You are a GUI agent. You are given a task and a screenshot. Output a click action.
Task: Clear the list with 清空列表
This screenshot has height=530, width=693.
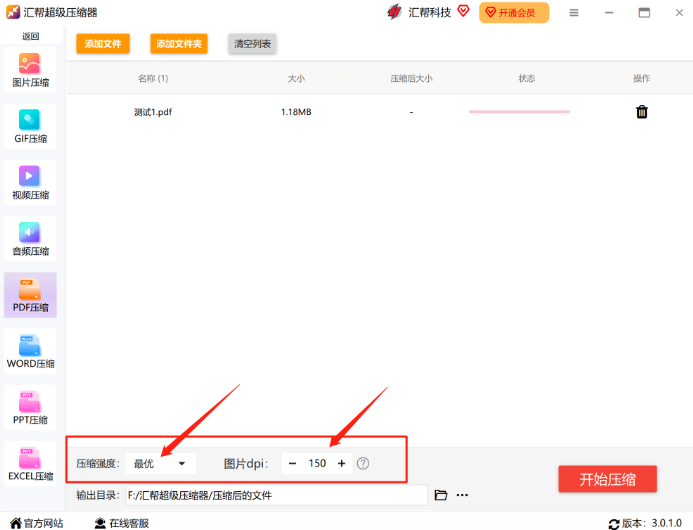tap(252, 44)
